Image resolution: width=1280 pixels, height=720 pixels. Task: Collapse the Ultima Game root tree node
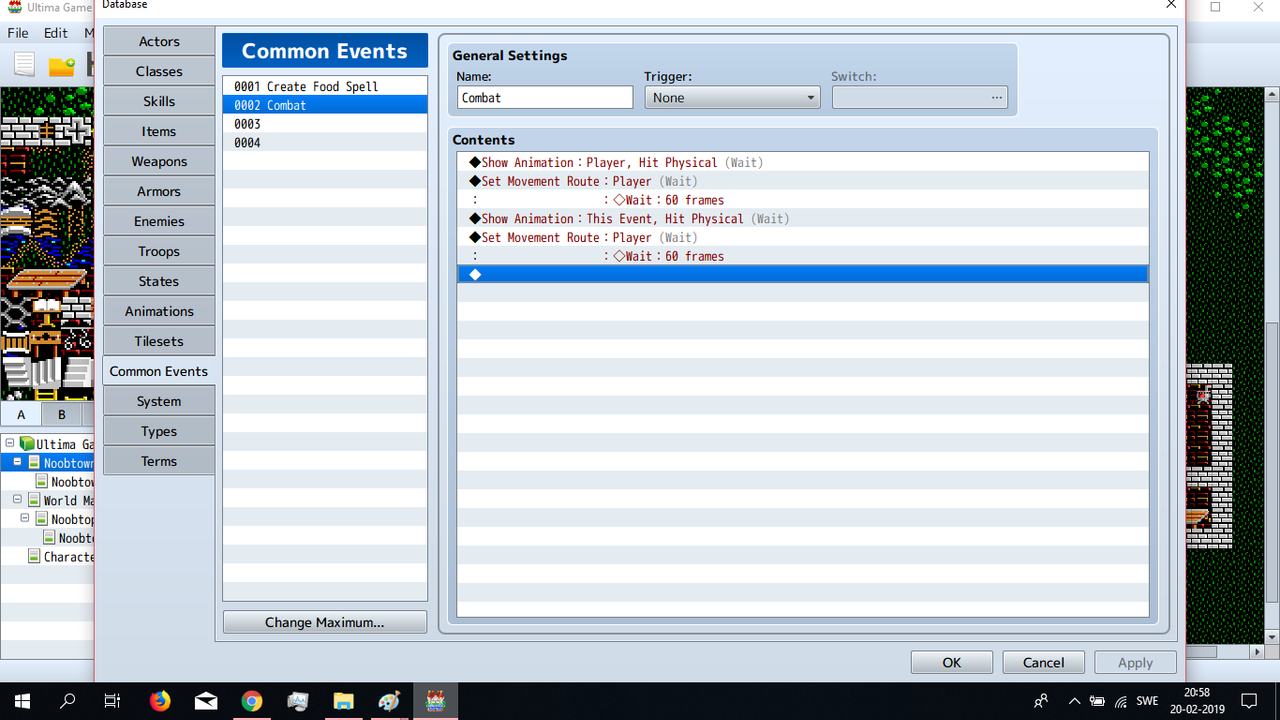(9, 444)
